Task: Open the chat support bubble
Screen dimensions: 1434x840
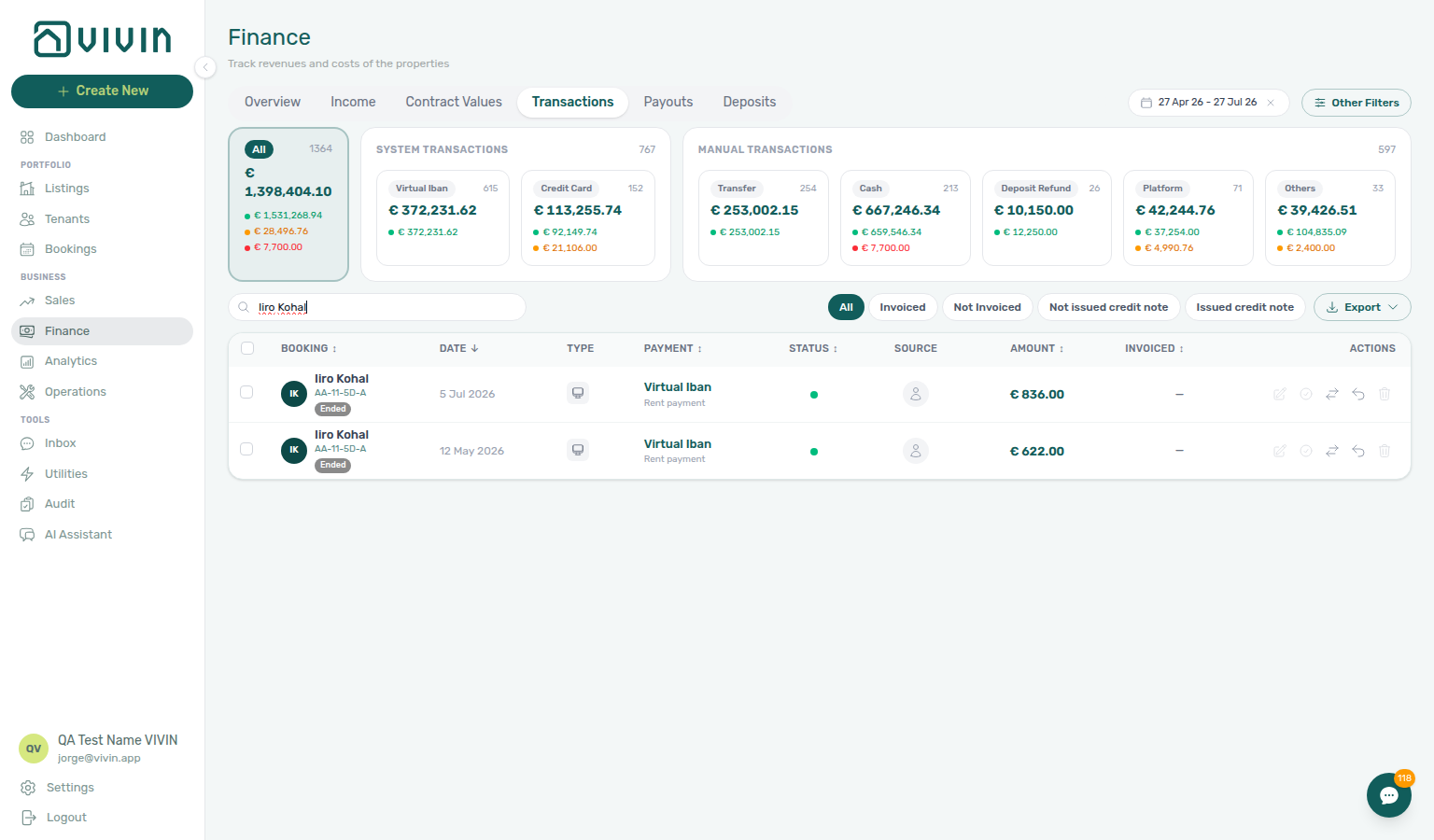Action: click(x=1389, y=795)
